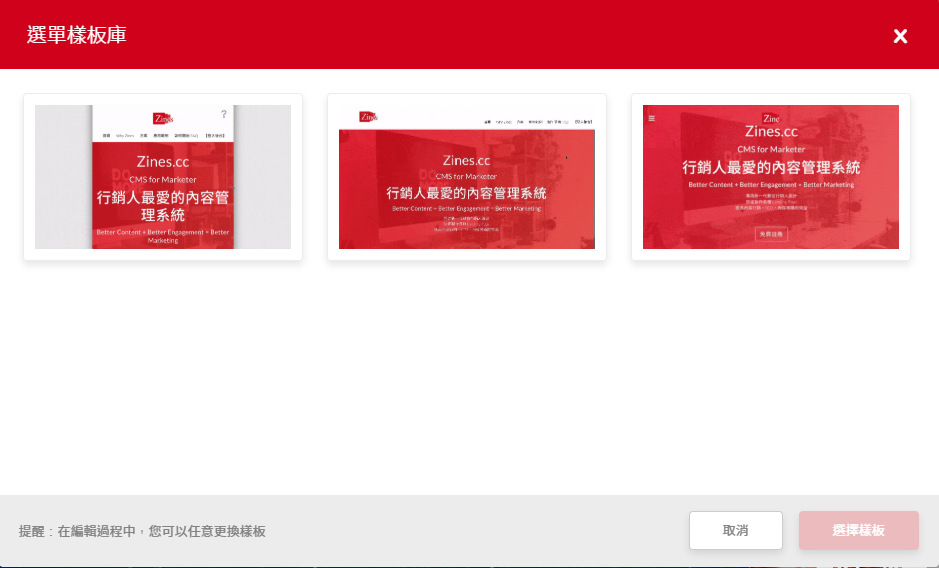Pick the third template with hamburger menu
Viewport: 939px width, 568px height.
(x=771, y=177)
